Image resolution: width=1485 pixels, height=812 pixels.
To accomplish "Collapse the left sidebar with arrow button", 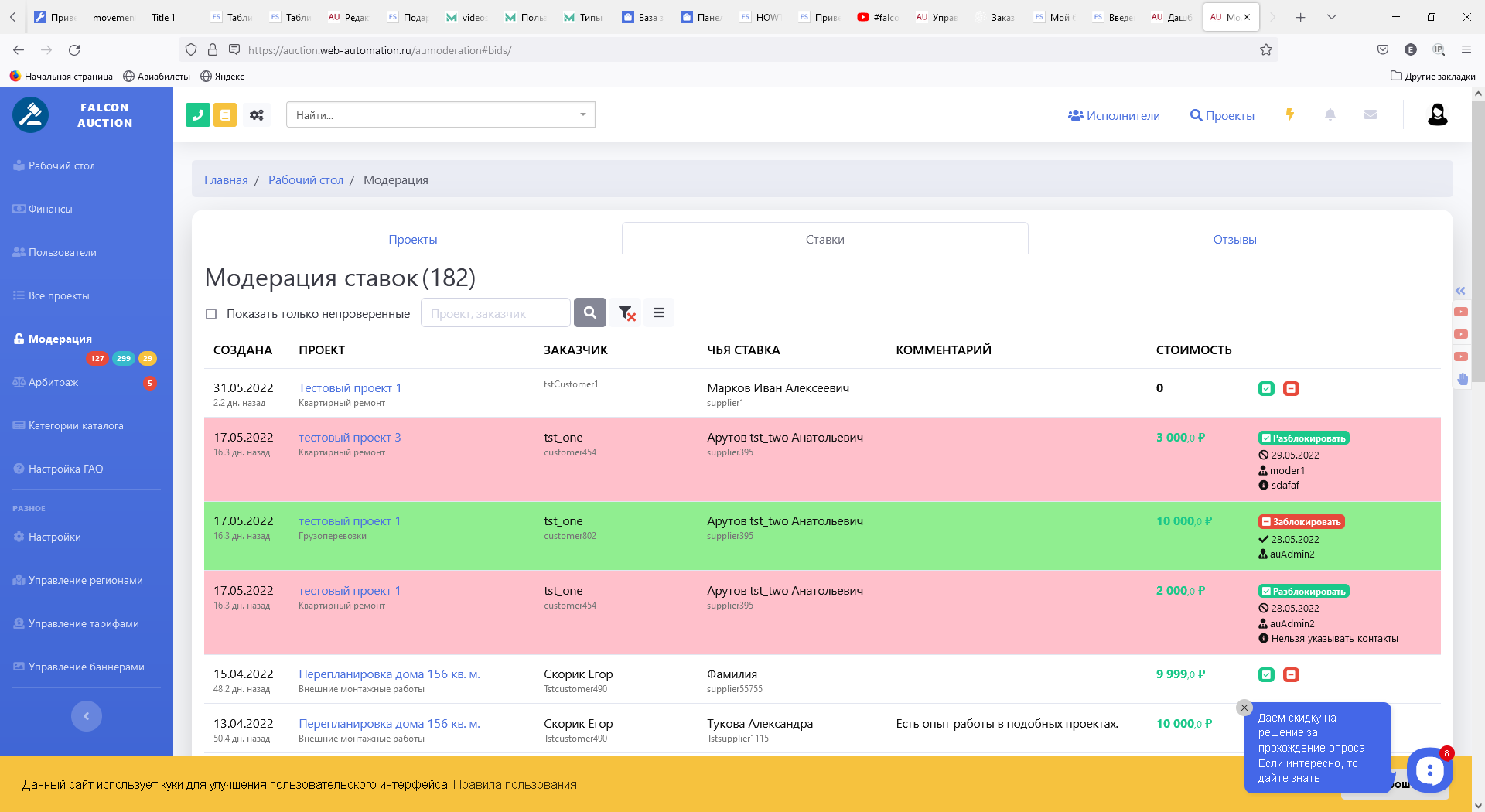I will [x=87, y=716].
